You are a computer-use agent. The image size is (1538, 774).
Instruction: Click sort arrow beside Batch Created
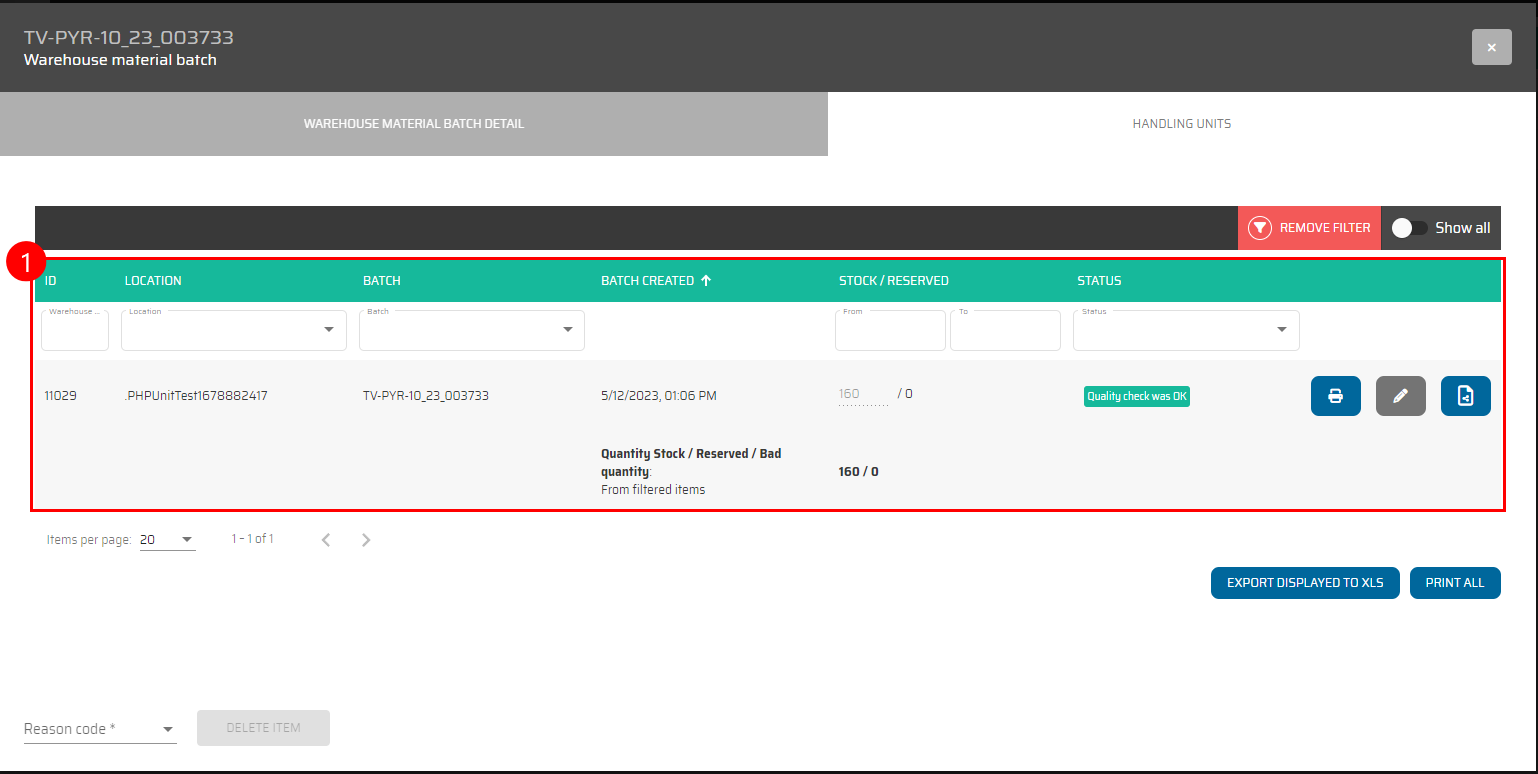pyautogui.click(x=706, y=281)
